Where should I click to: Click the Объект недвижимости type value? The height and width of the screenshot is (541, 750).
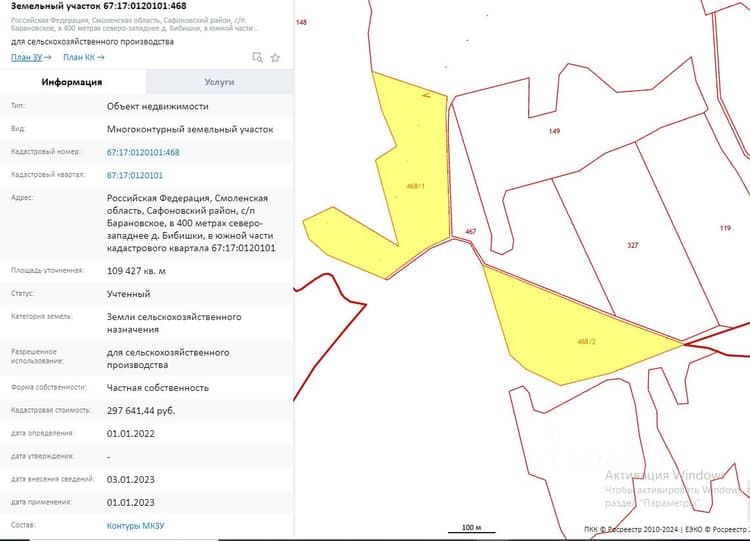click(x=157, y=106)
